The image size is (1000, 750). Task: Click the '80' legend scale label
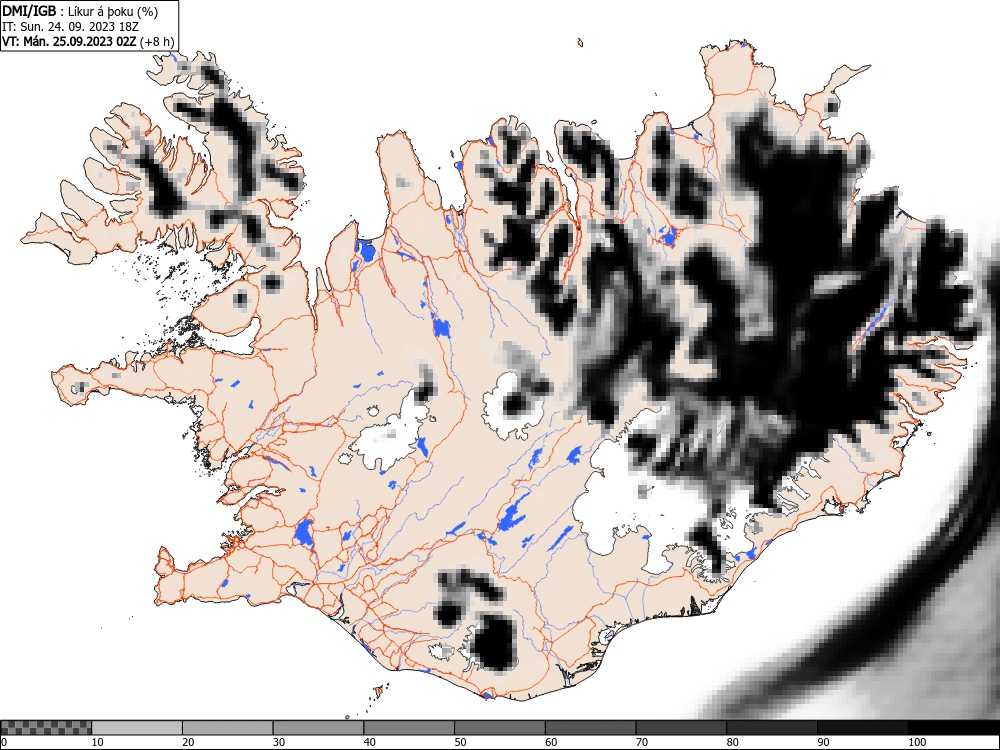[732, 742]
